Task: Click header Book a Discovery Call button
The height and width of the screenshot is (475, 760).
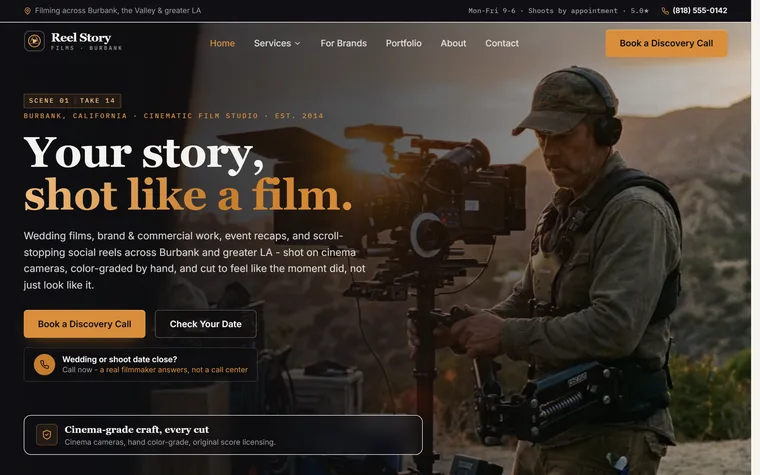Action: point(666,43)
